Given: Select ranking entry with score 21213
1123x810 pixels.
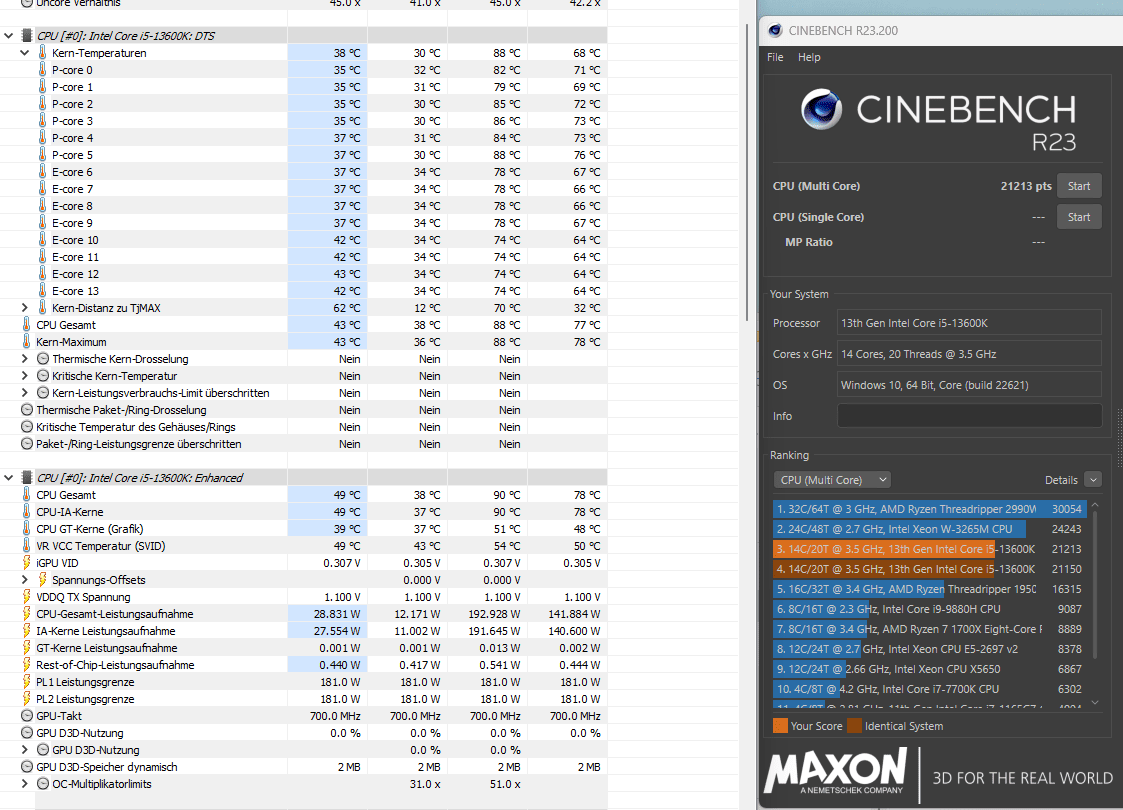Looking at the screenshot, I should tap(930, 549).
